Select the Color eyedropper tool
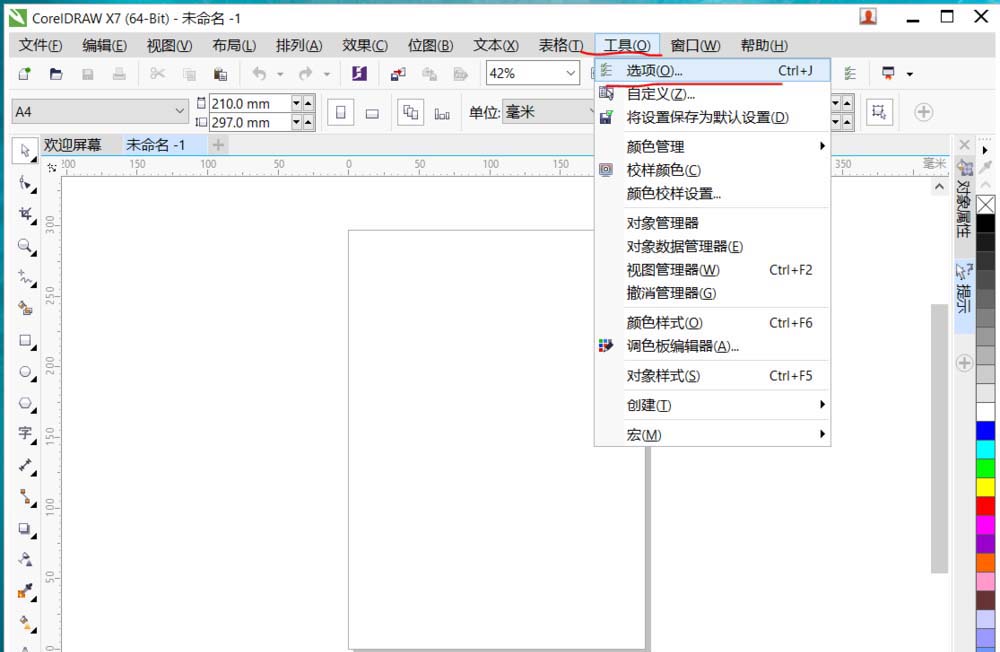 coord(26,591)
